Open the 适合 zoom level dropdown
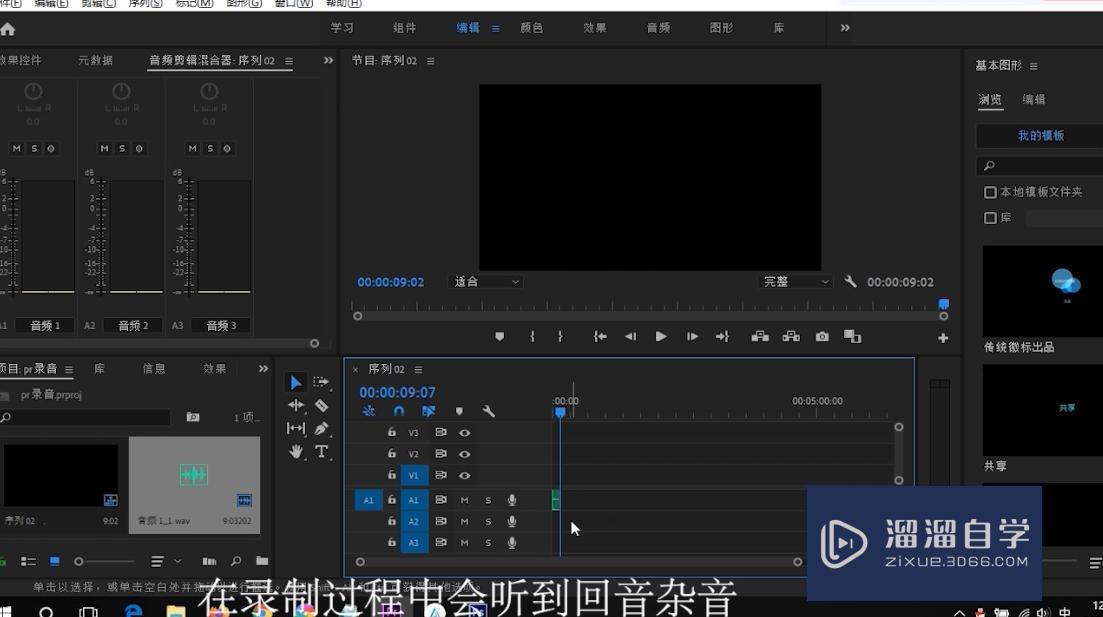Screen dimensions: 1103x617 [486, 281]
